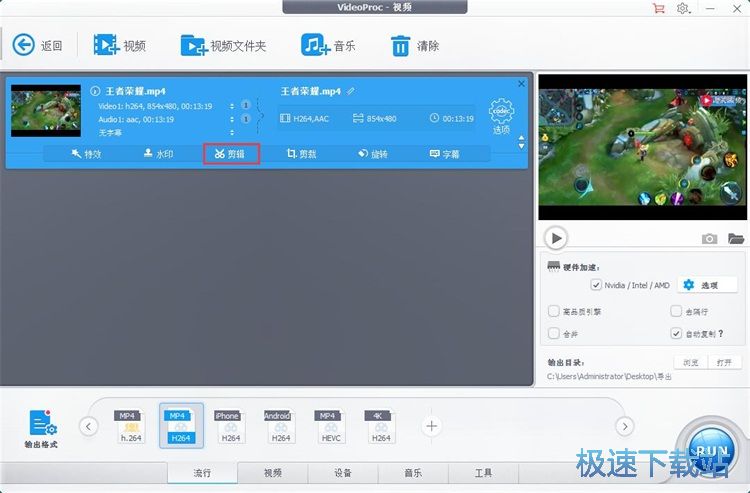This screenshot has height=493, width=750.
Task: Switch to the 音乐 bottom tab
Action: coord(413,473)
